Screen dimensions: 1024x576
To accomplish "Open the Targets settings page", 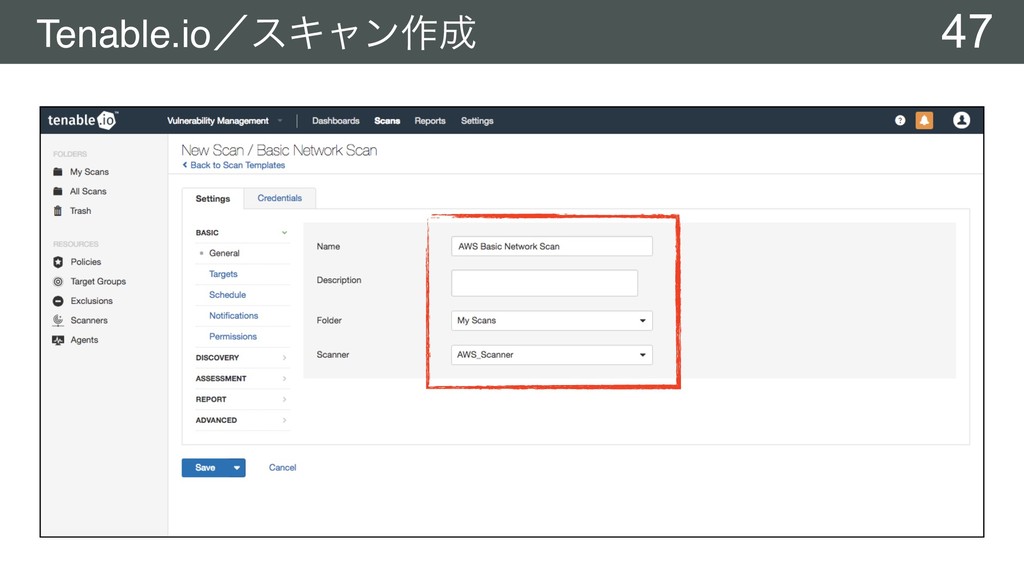I will pyautogui.click(x=223, y=274).
